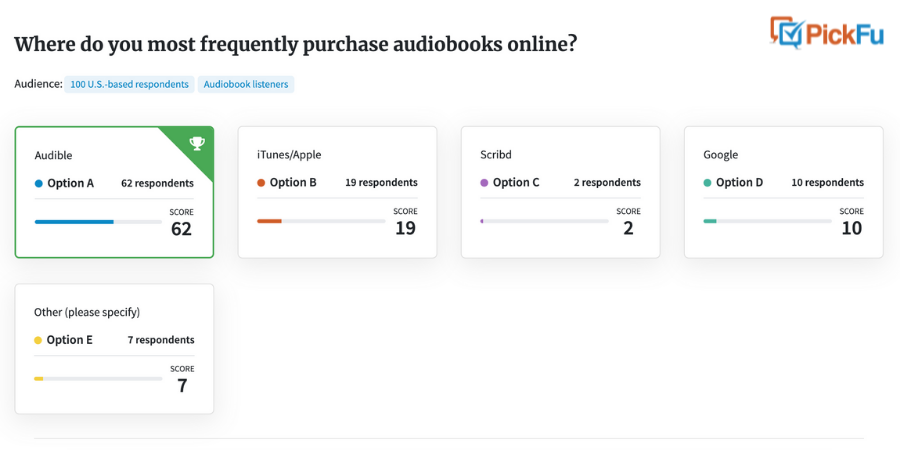Viewport: 900px width, 450px height.
Task: Open the Google result card
Action: point(783,192)
